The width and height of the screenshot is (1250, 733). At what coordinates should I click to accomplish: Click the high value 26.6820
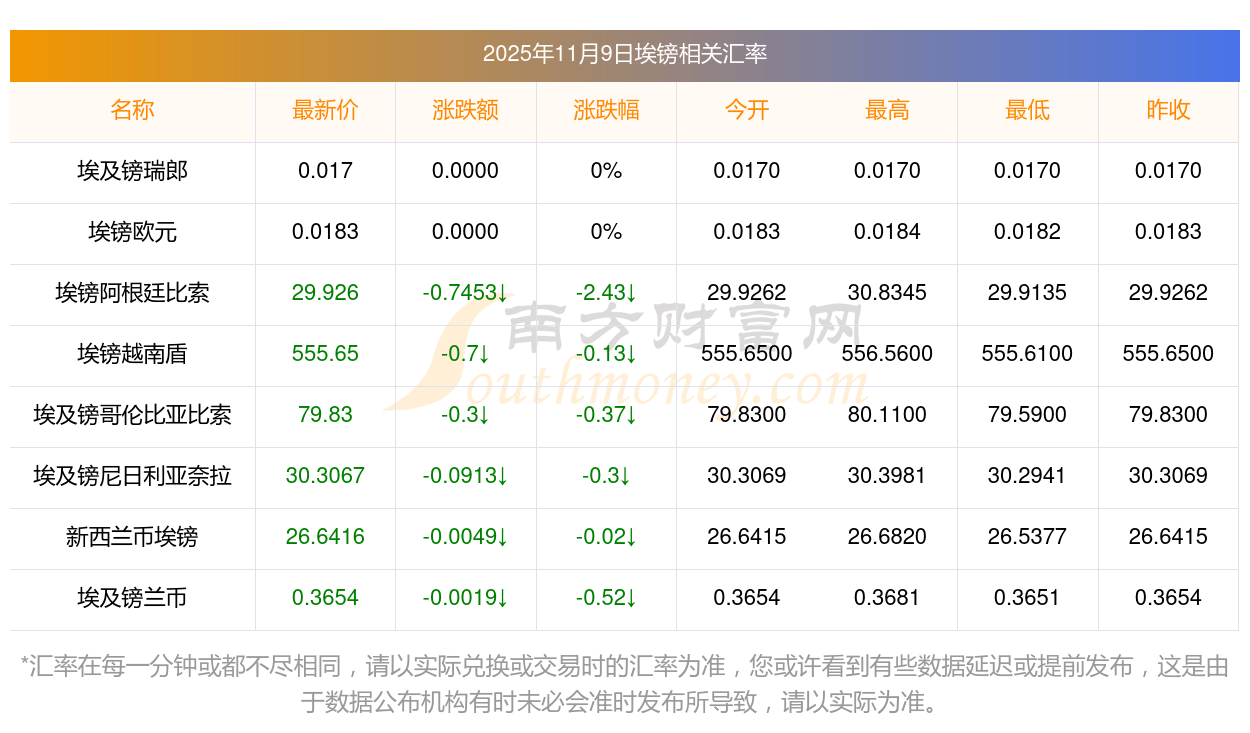[x=887, y=537]
